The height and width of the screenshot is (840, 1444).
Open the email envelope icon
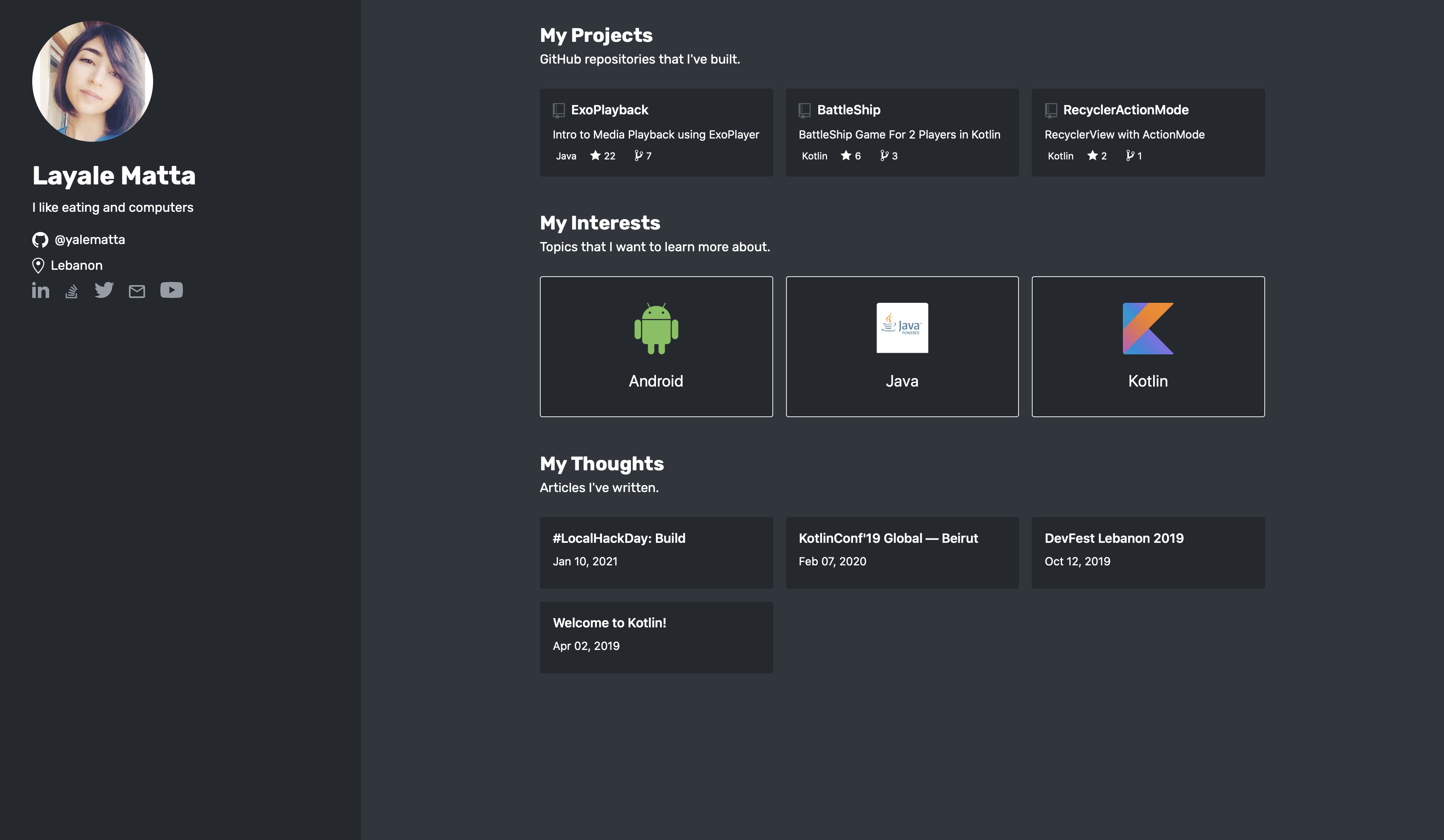point(137,291)
